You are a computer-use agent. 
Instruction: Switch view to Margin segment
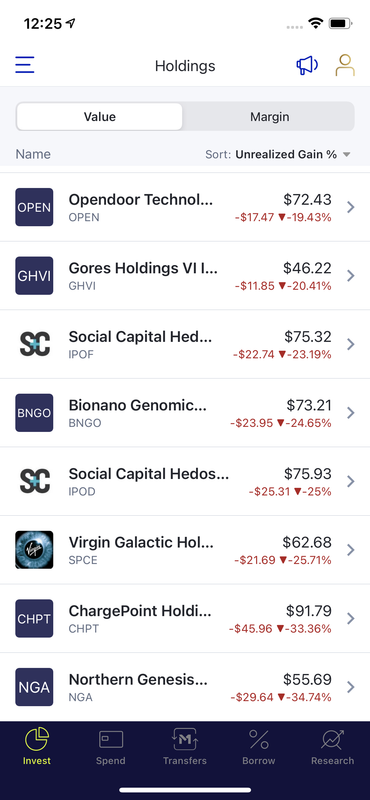pyautogui.click(x=269, y=117)
